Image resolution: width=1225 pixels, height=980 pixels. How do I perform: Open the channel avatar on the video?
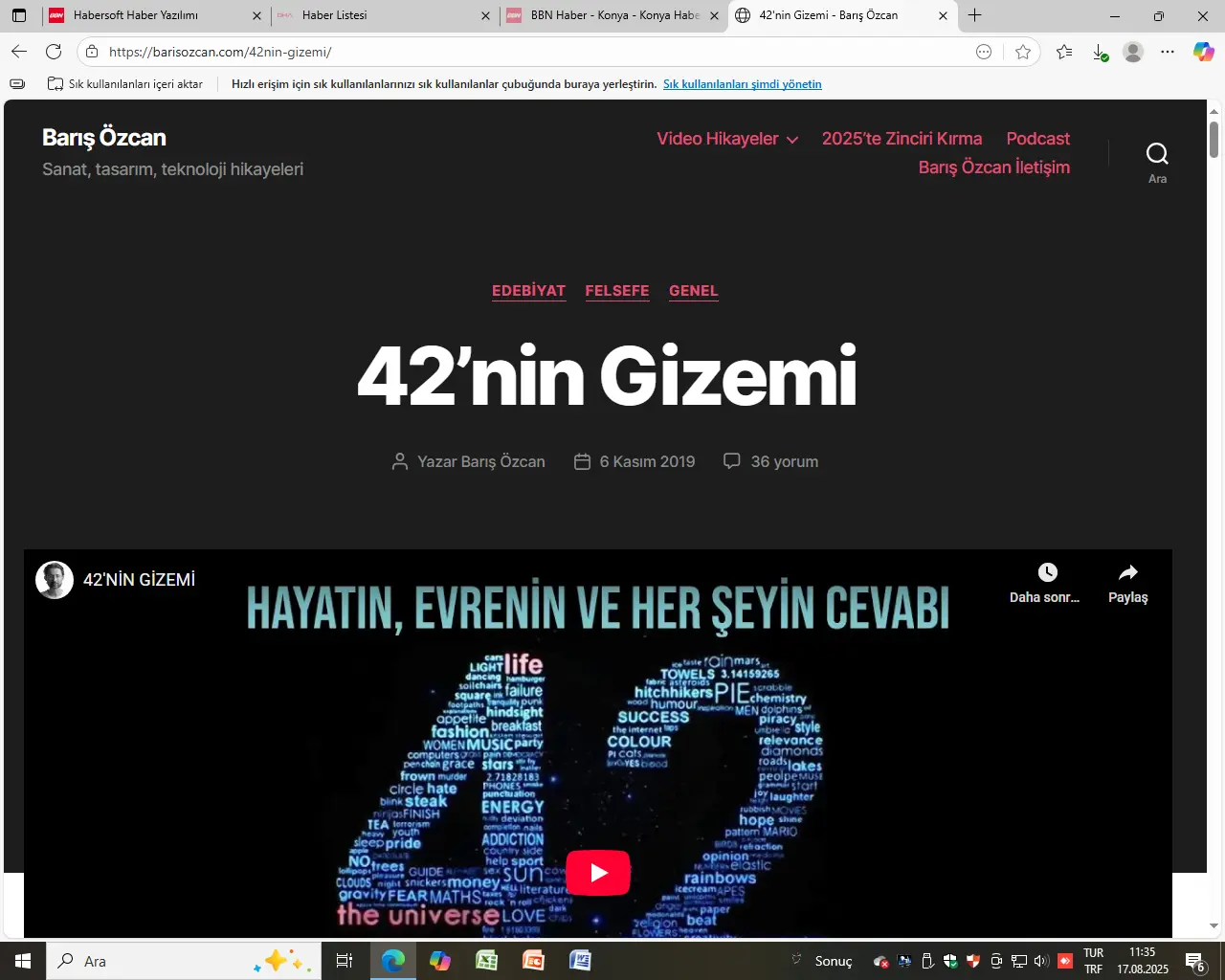coord(55,580)
